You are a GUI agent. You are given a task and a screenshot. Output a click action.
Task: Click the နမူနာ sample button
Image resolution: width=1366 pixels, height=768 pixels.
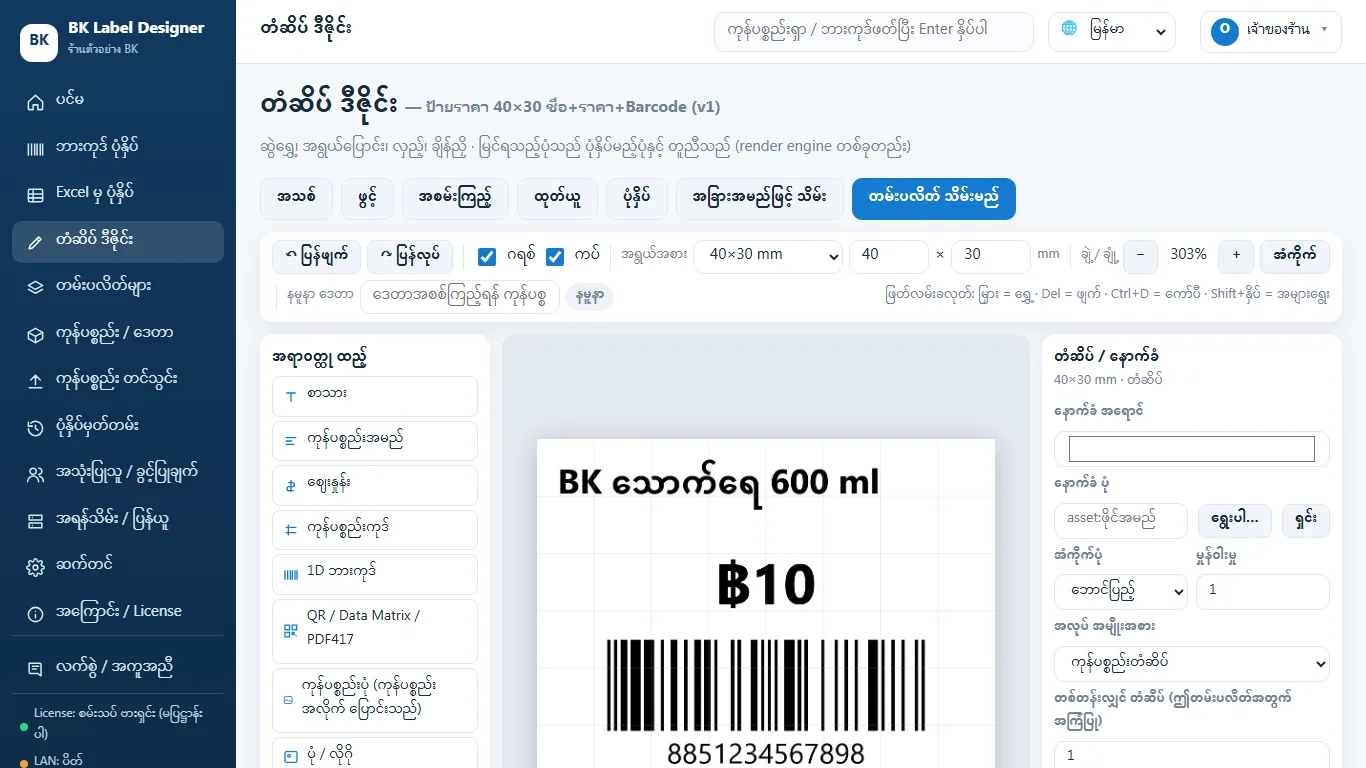click(590, 297)
